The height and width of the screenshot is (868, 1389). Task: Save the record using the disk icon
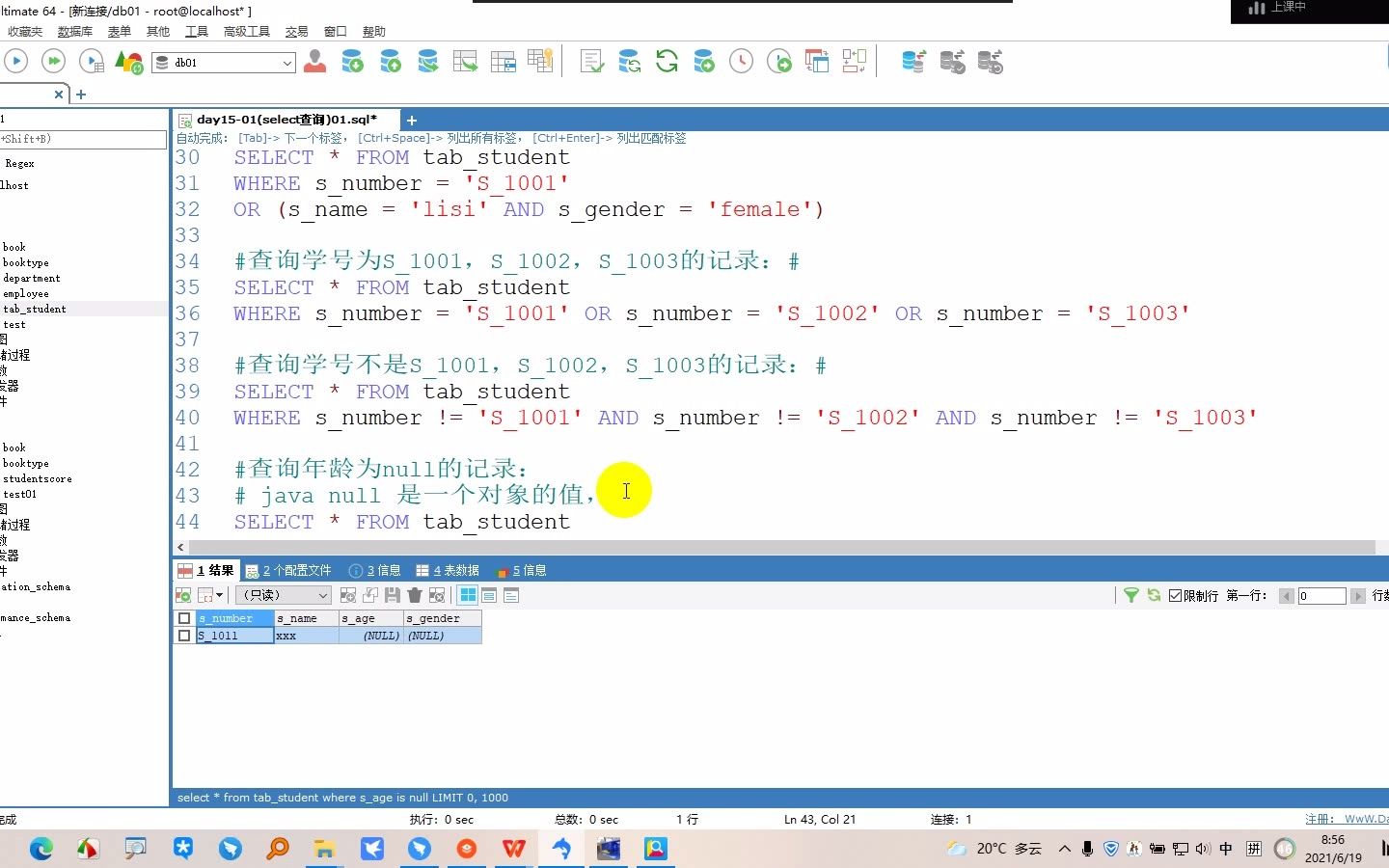click(x=392, y=596)
